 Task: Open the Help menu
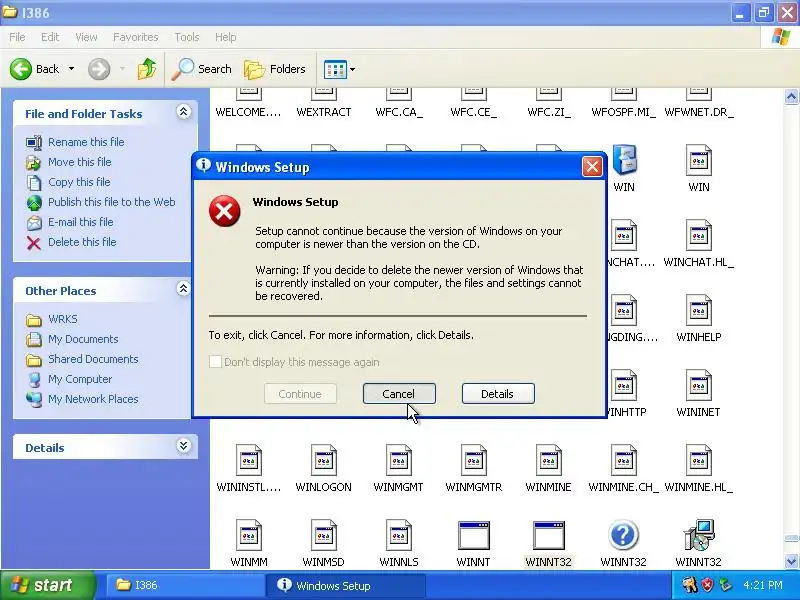pyautogui.click(x=226, y=37)
